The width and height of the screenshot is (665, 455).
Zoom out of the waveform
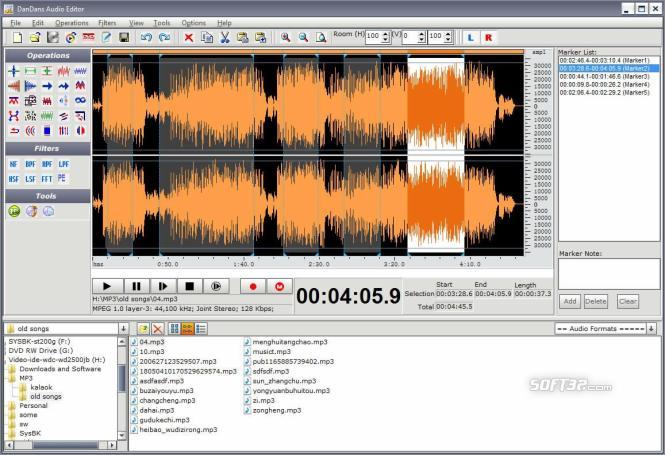click(303, 38)
